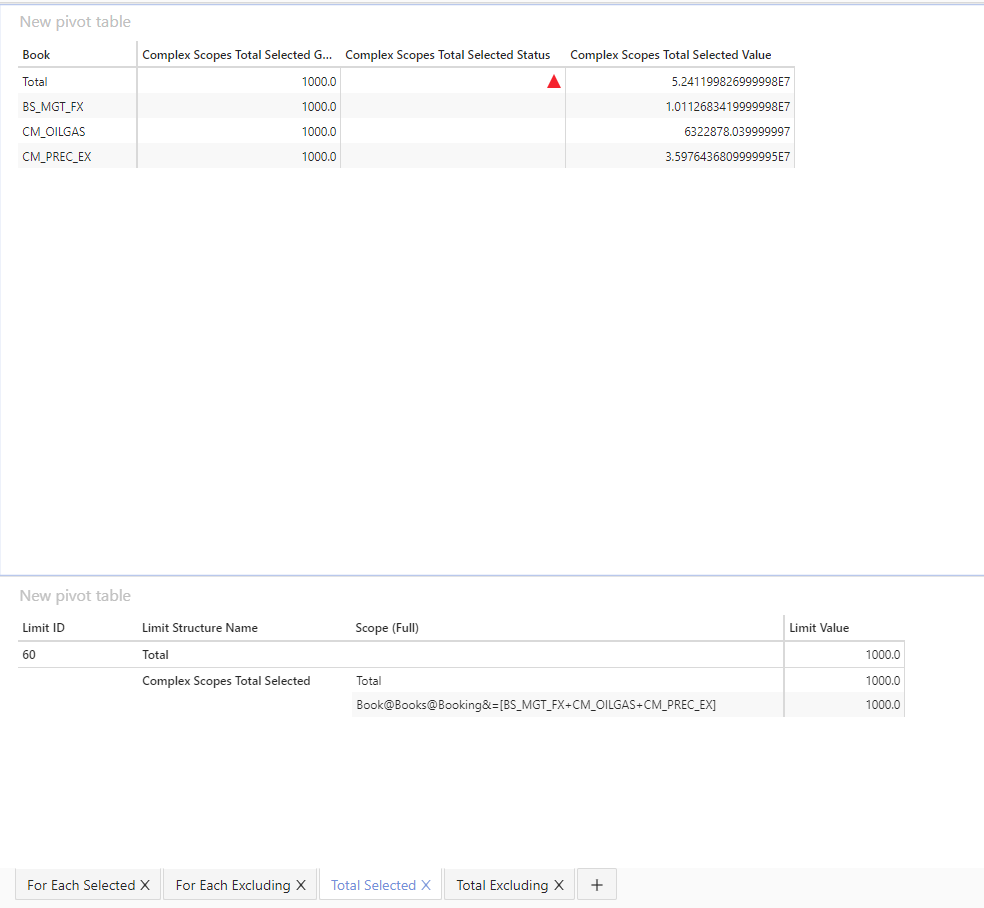Close the Total Selected tab
This screenshot has width=984, height=908.
pos(426,885)
